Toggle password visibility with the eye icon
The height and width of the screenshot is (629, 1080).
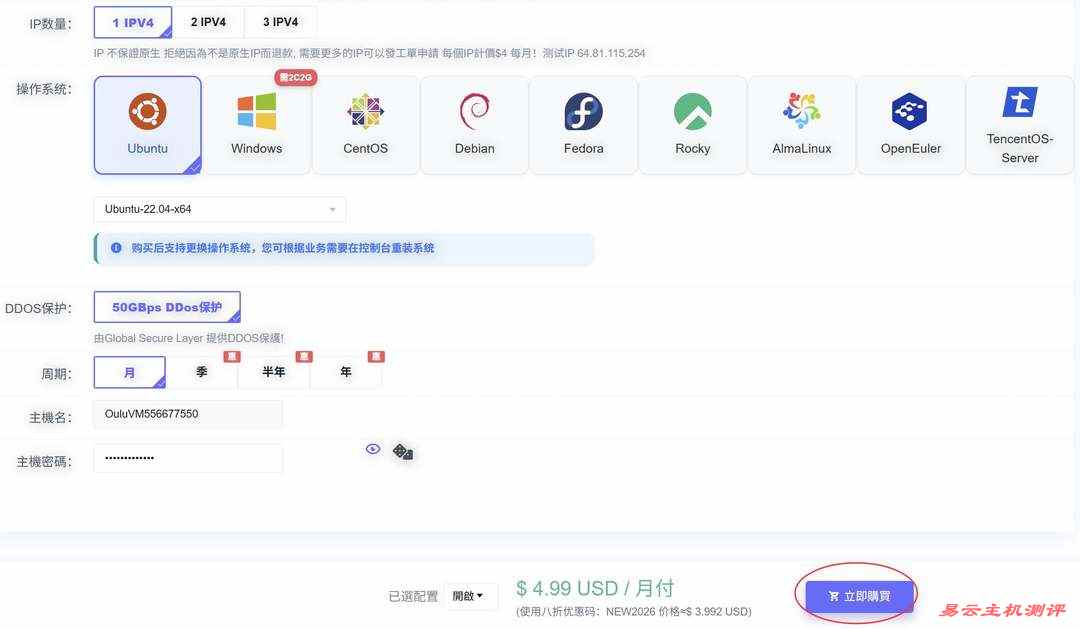[x=372, y=449]
